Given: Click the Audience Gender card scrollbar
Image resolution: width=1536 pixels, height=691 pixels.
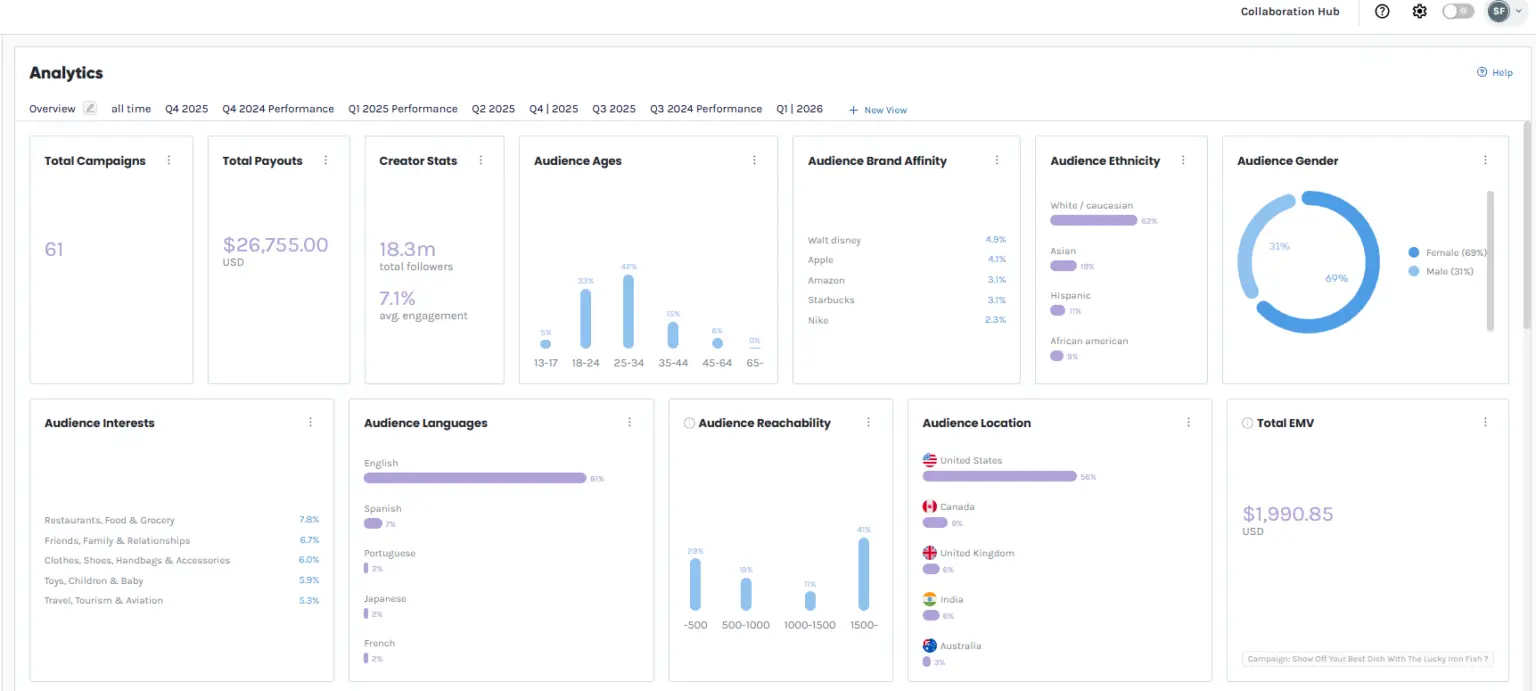Looking at the screenshot, I should (1490, 260).
